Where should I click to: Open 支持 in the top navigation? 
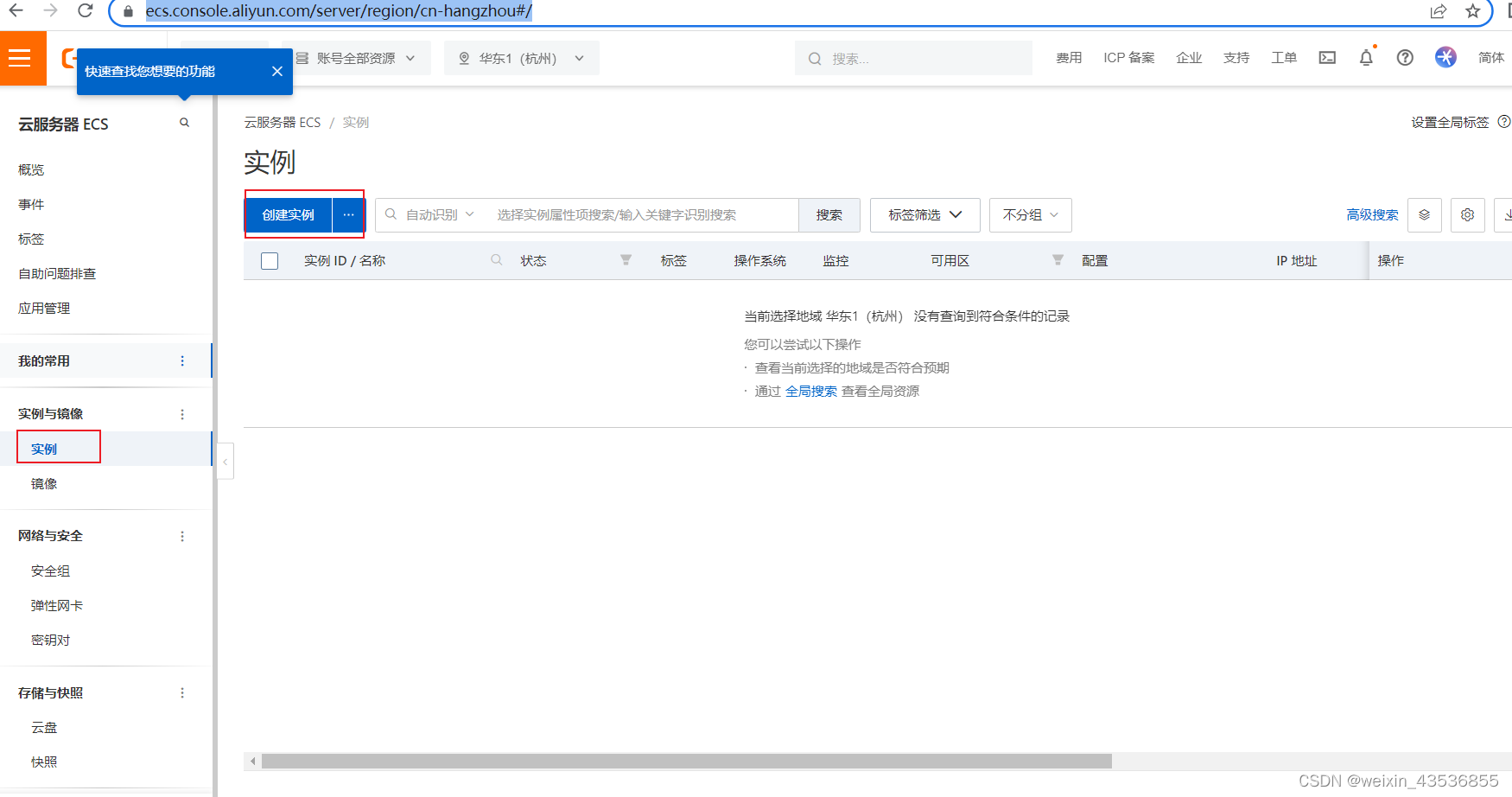[x=1236, y=57]
